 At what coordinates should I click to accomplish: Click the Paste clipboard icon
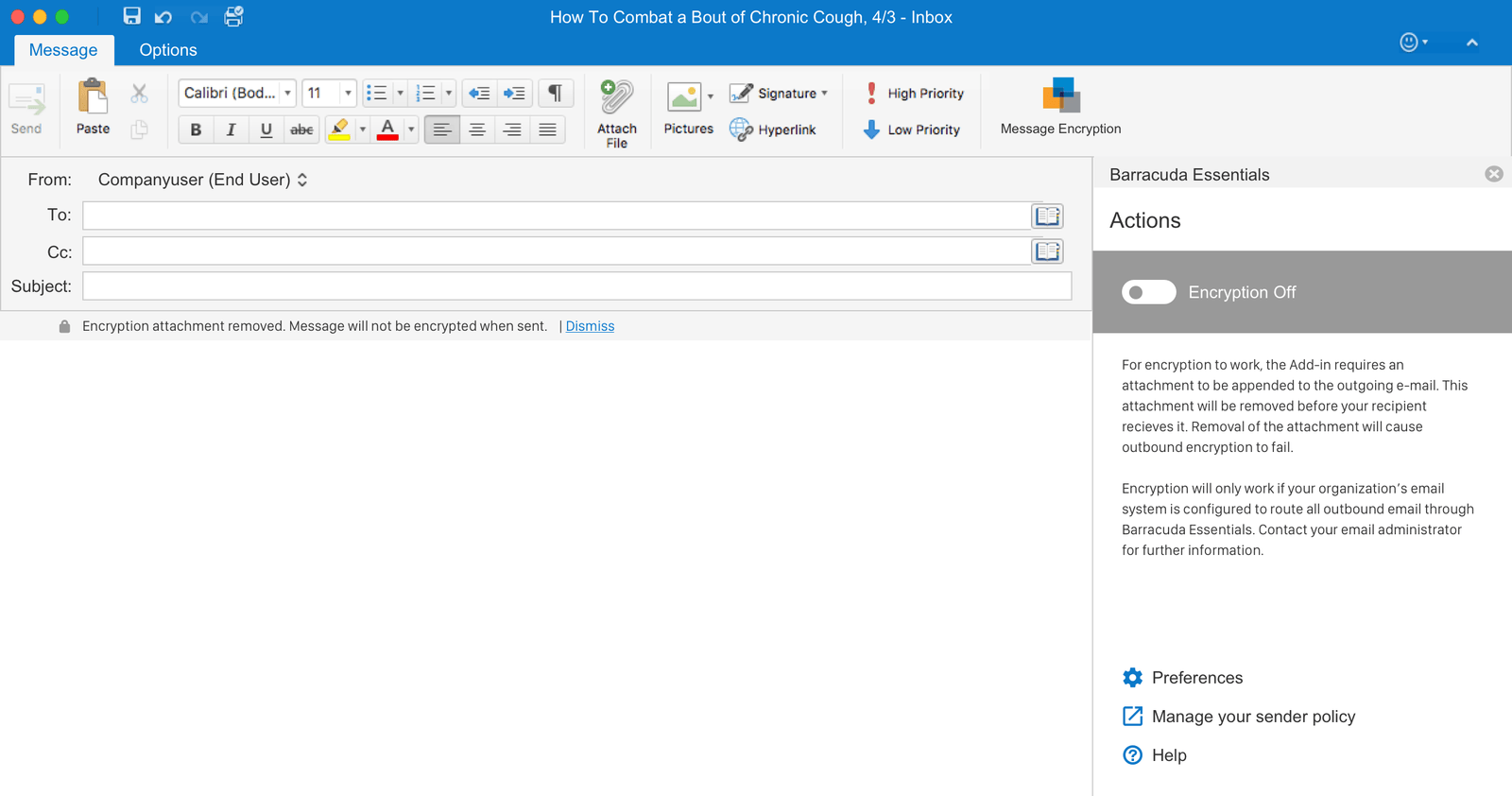pyautogui.click(x=93, y=98)
